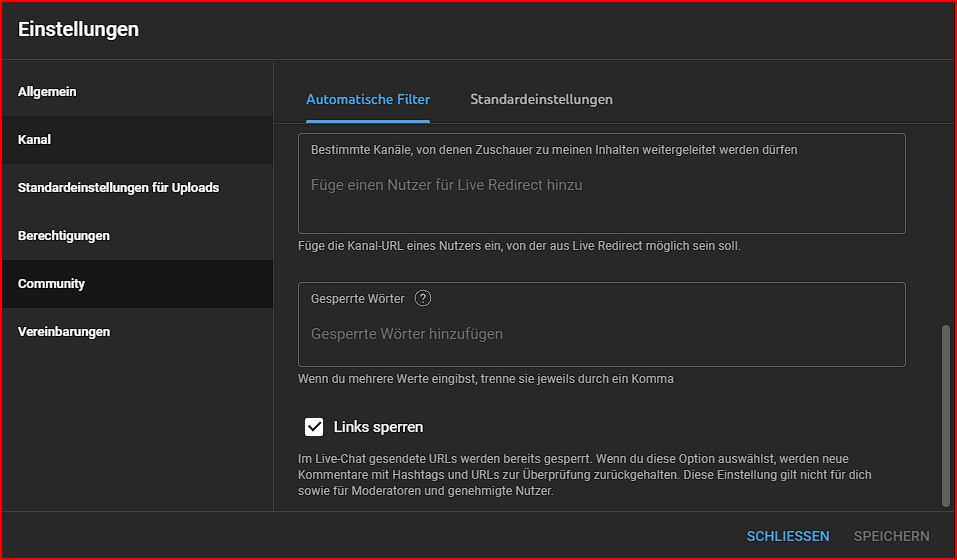Open Berechtigungen in the sidebar

pyautogui.click(x=64, y=236)
